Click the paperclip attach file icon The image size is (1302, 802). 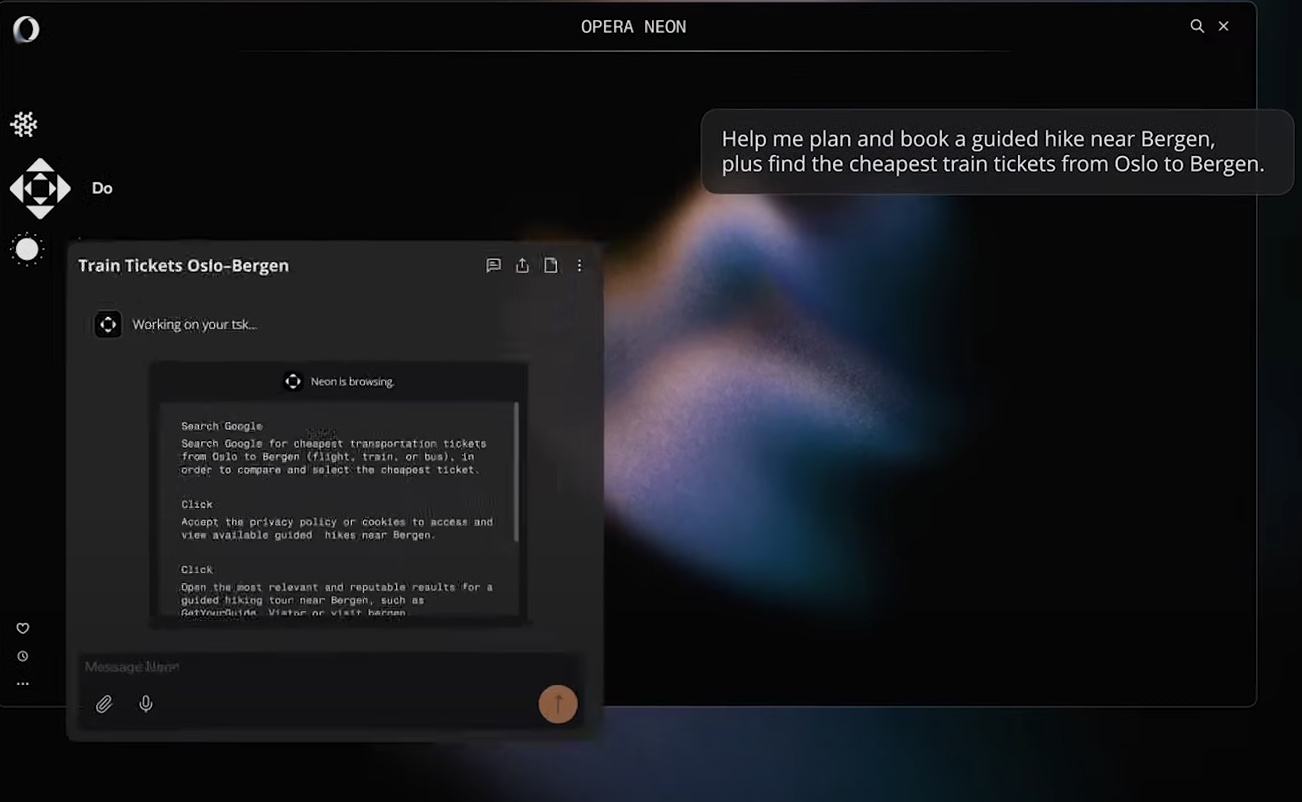(104, 704)
